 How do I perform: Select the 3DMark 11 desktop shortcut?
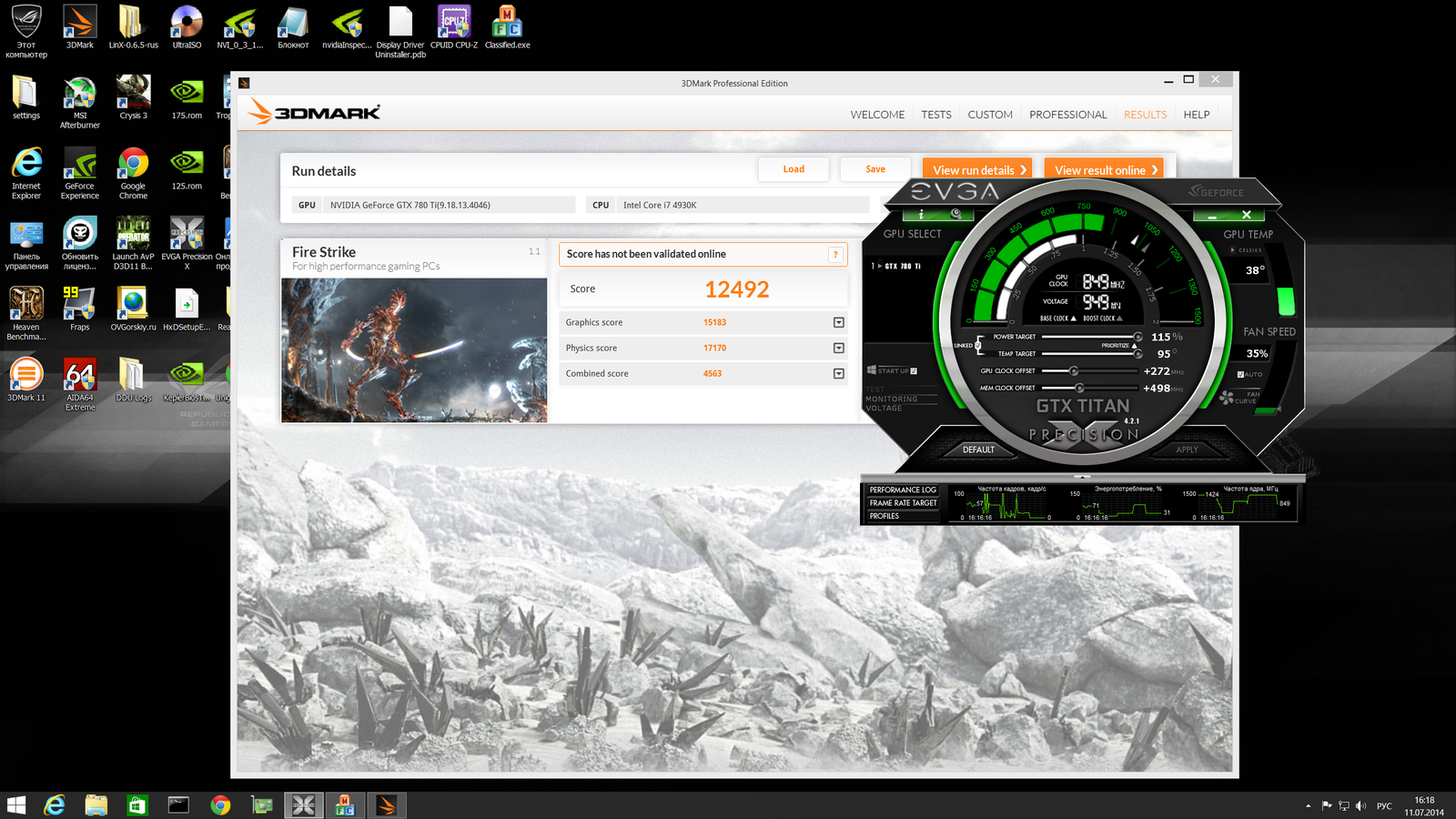[26, 380]
